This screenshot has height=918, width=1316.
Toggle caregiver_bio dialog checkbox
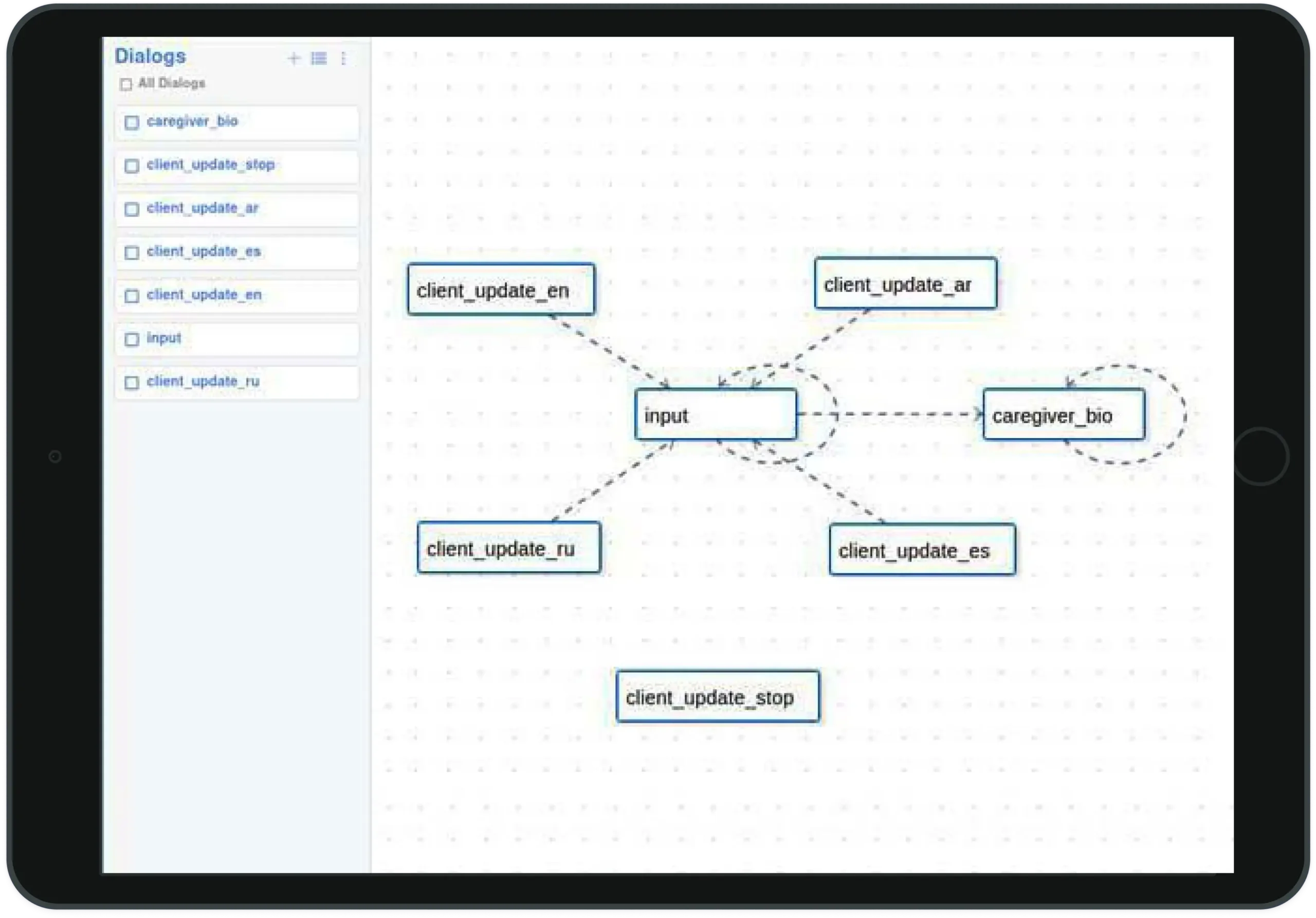tap(131, 123)
